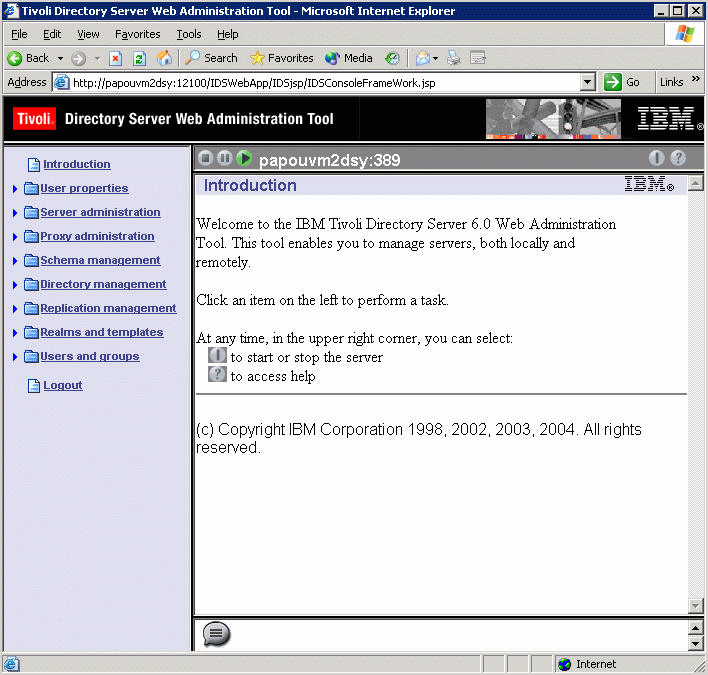This screenshot has width=708, height=675.
Task: Click the Logout page icon in sidebar
Action: coord(34,386)
